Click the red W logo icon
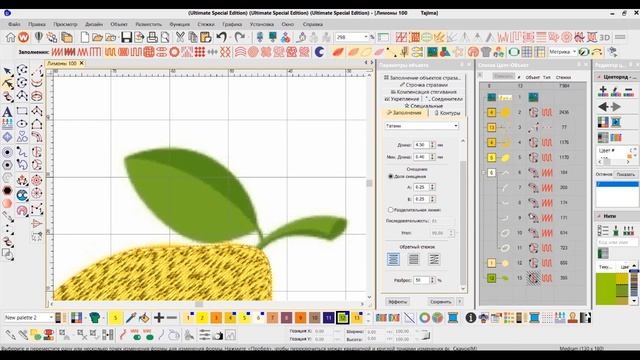The image size is (640, 360). (24, 38)
